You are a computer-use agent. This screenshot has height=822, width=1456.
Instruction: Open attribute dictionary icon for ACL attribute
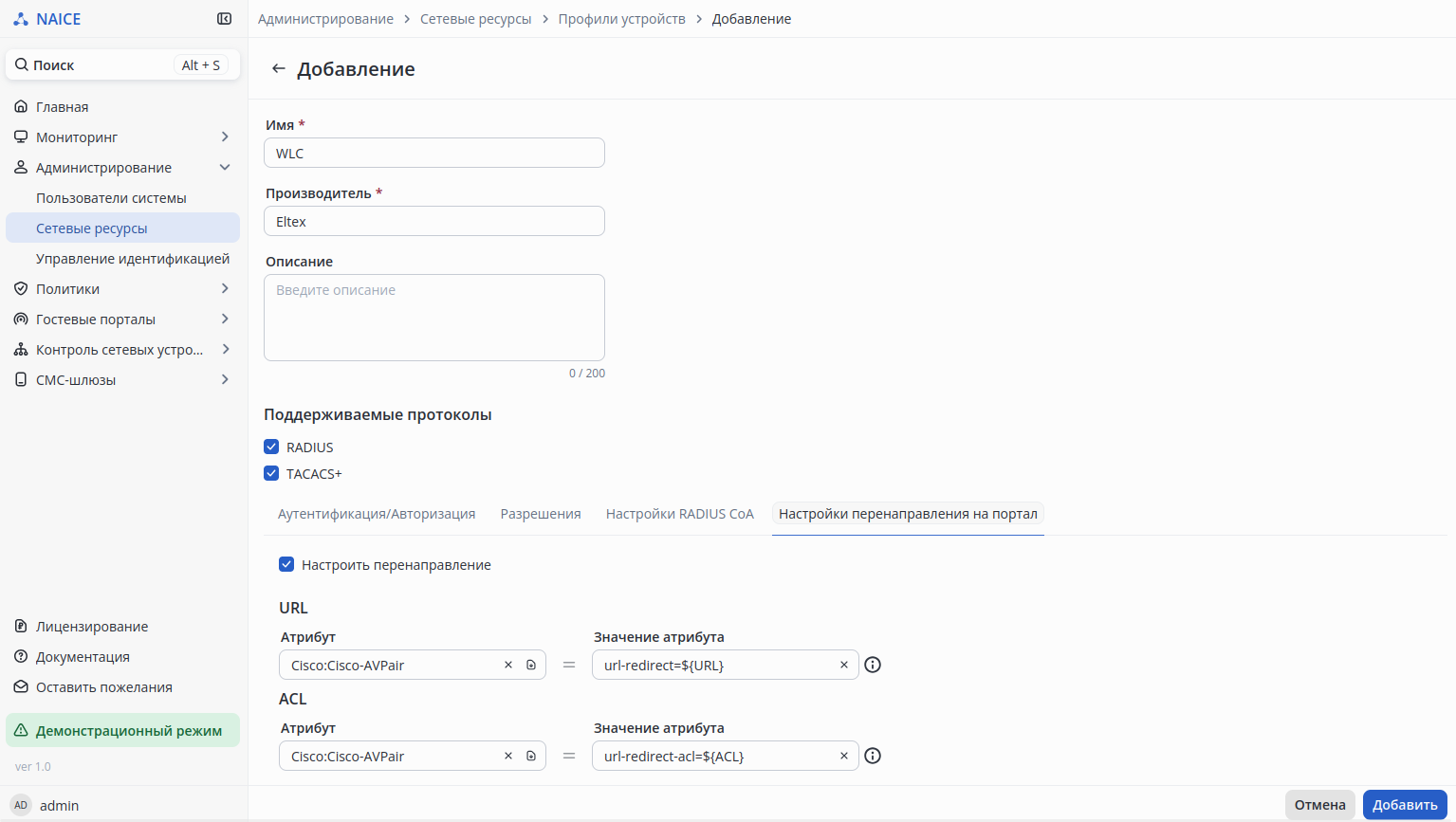point(531,756)
